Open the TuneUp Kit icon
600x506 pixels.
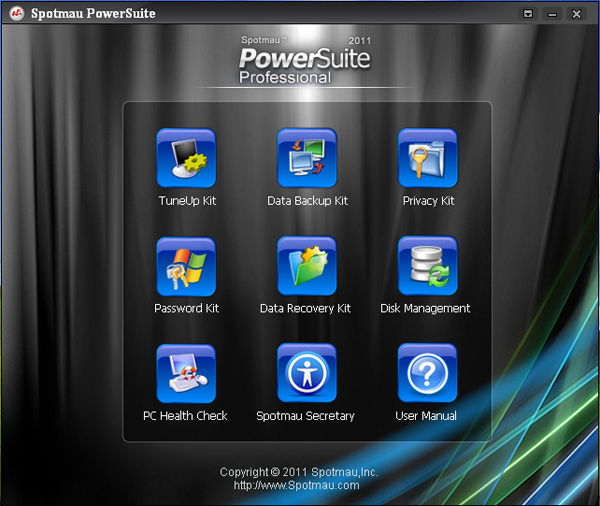[x=186, y=158]
